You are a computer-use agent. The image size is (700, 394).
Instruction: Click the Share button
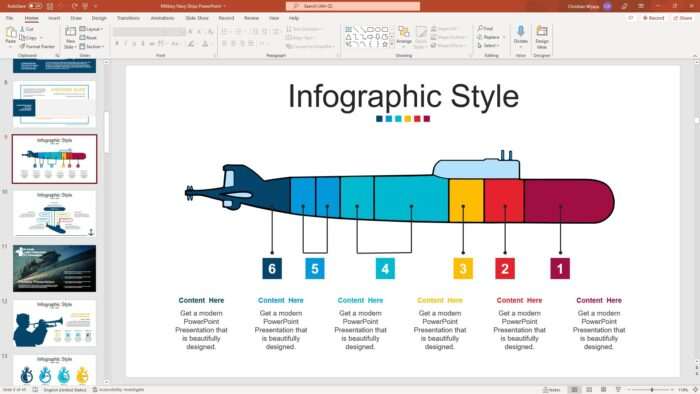[x=683, y=18]
